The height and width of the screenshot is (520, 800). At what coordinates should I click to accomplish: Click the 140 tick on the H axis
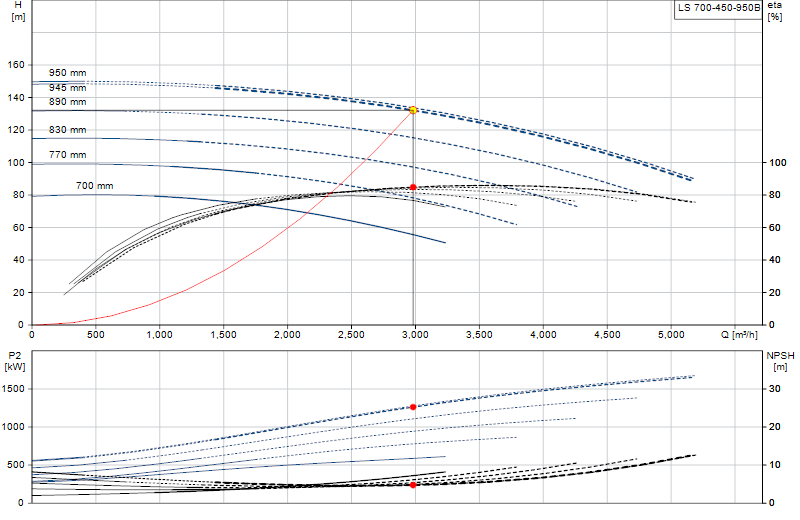(16, 97)
